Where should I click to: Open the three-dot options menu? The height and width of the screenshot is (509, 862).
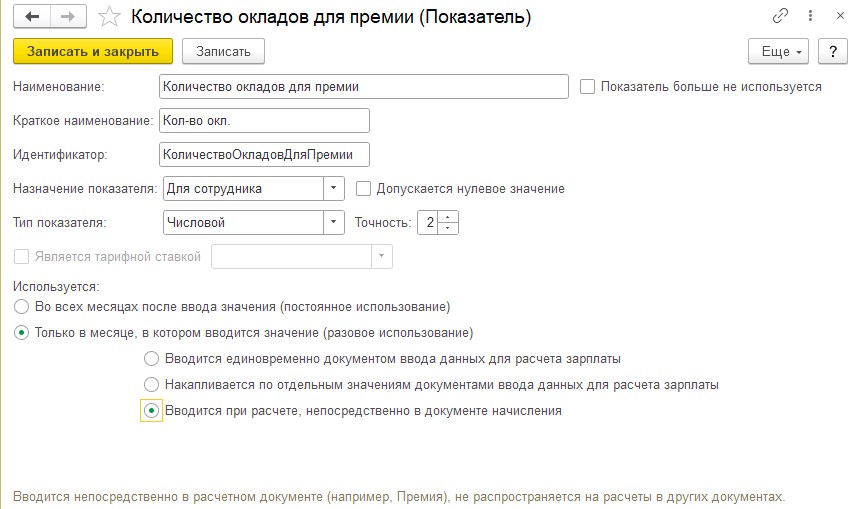coord(810,16)
